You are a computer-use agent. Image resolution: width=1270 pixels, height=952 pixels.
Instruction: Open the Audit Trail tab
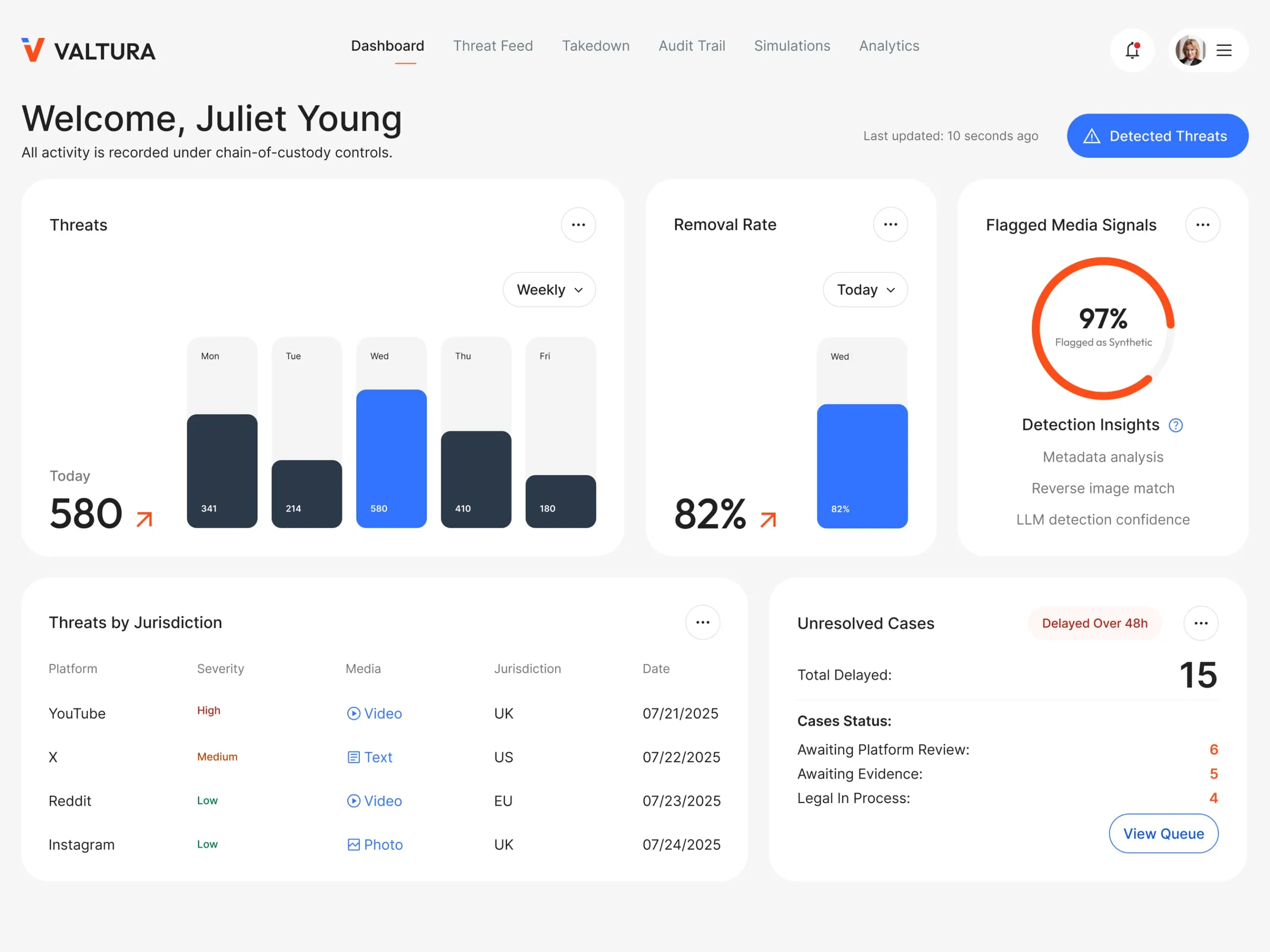[x=692, y=46]
